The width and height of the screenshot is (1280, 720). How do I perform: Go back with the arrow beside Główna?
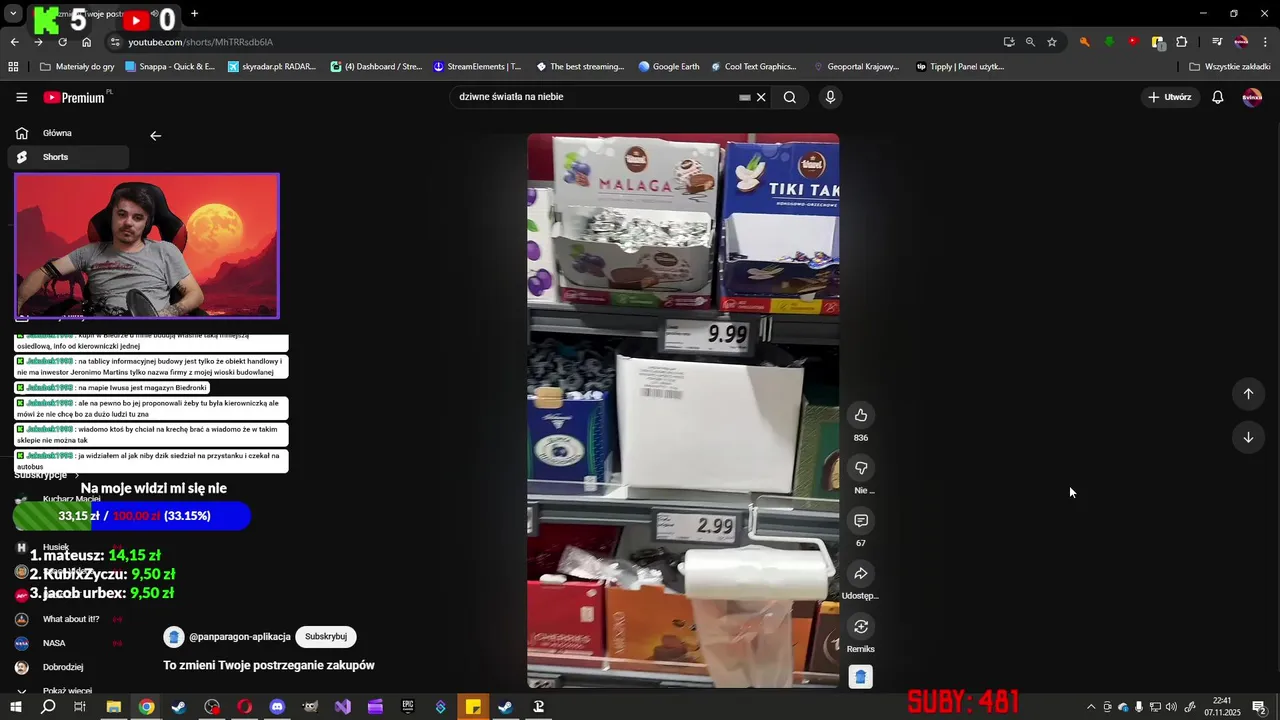tap(155, 136)
